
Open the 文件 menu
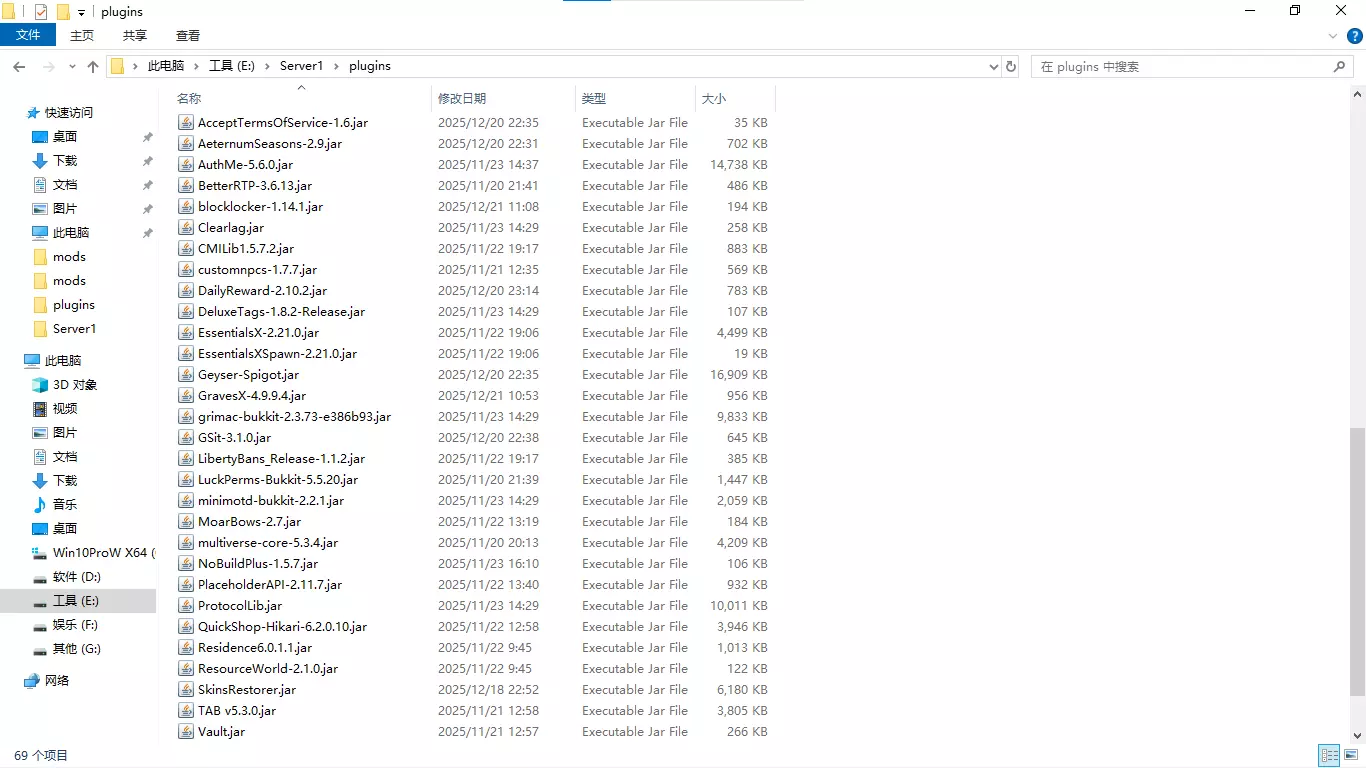click(28, 35)
